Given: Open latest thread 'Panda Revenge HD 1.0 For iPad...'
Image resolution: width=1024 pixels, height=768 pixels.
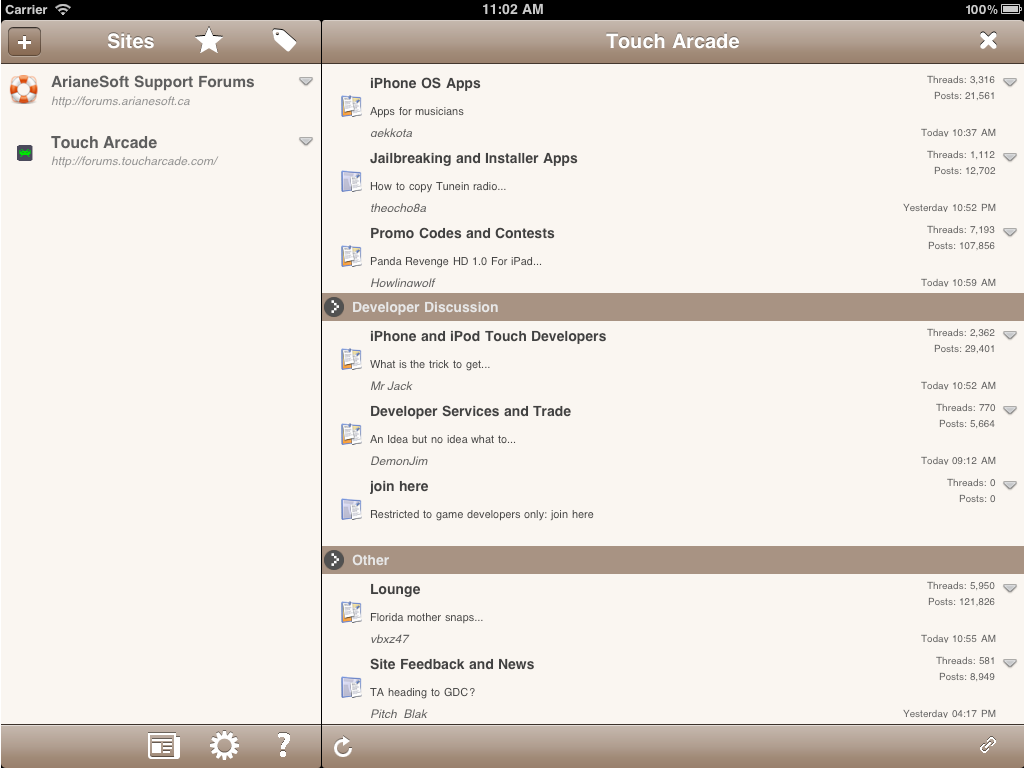Looking at the screenshot, I should pos(456,261).
